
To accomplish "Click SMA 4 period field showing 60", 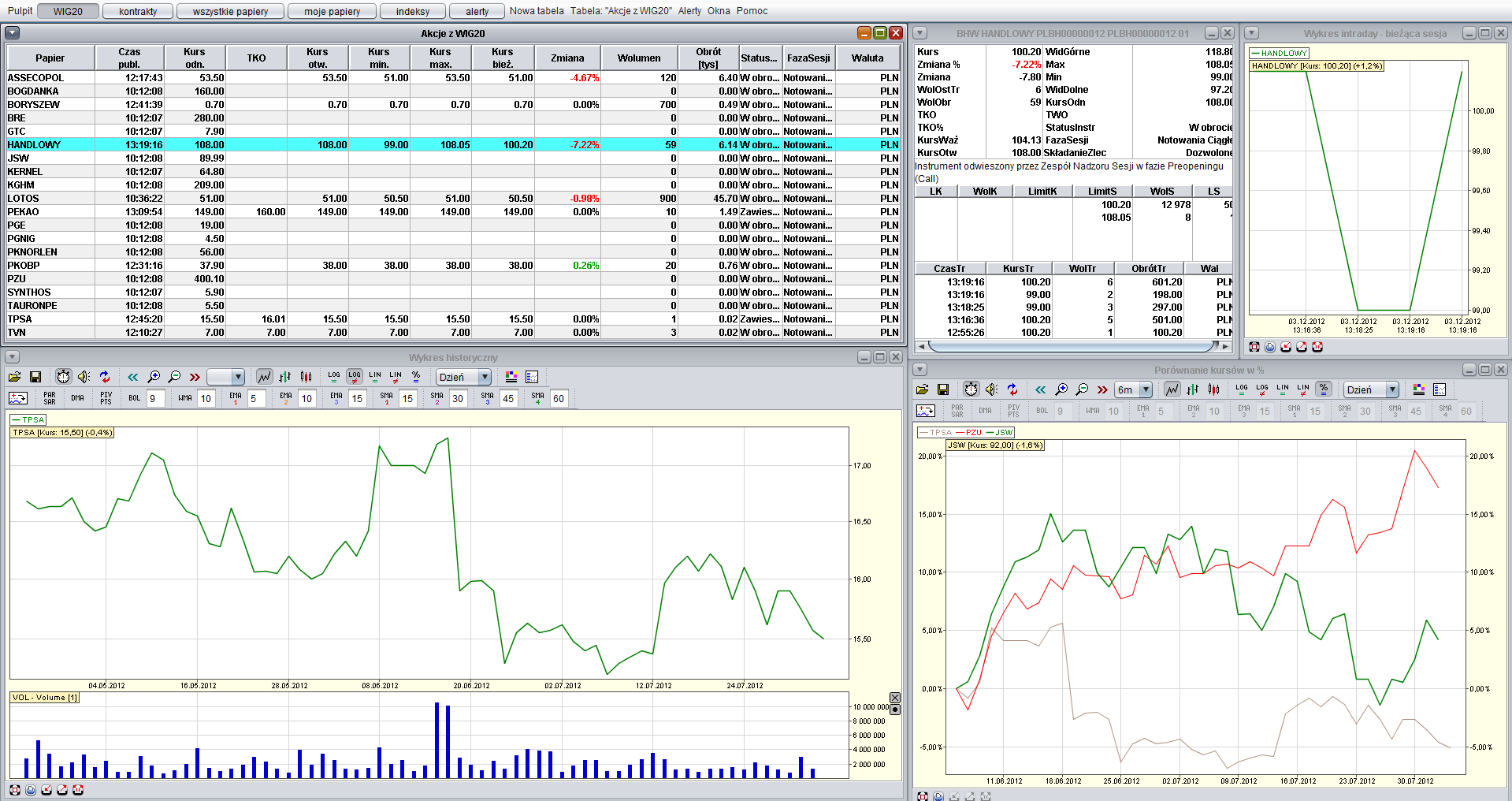I will click(559, 399).
